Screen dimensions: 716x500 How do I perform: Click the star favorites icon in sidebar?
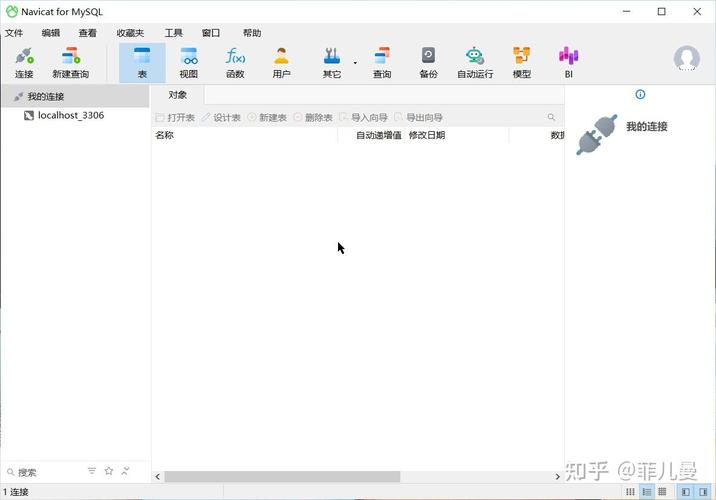[109, 471]
